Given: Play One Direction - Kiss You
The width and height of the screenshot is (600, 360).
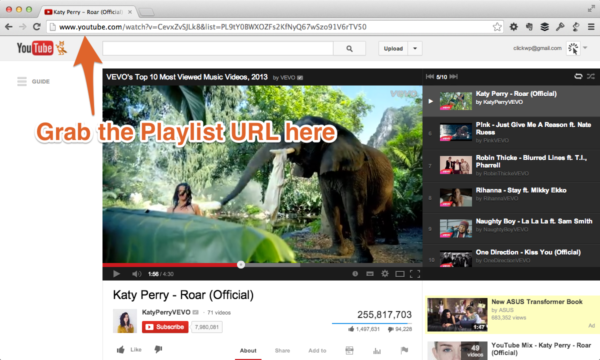Looking at the screenshot, I should pyautogui.click(x=511, y=257).
